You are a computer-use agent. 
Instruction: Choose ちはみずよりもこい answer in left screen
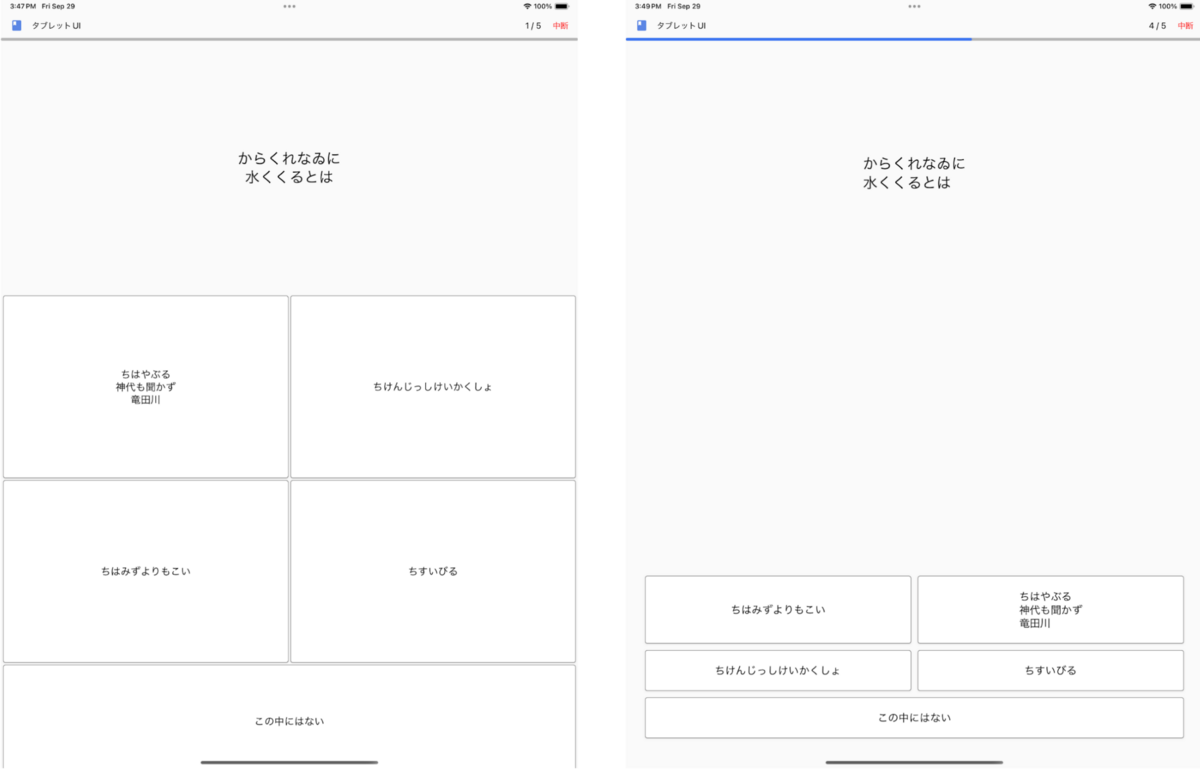[146, 571]
